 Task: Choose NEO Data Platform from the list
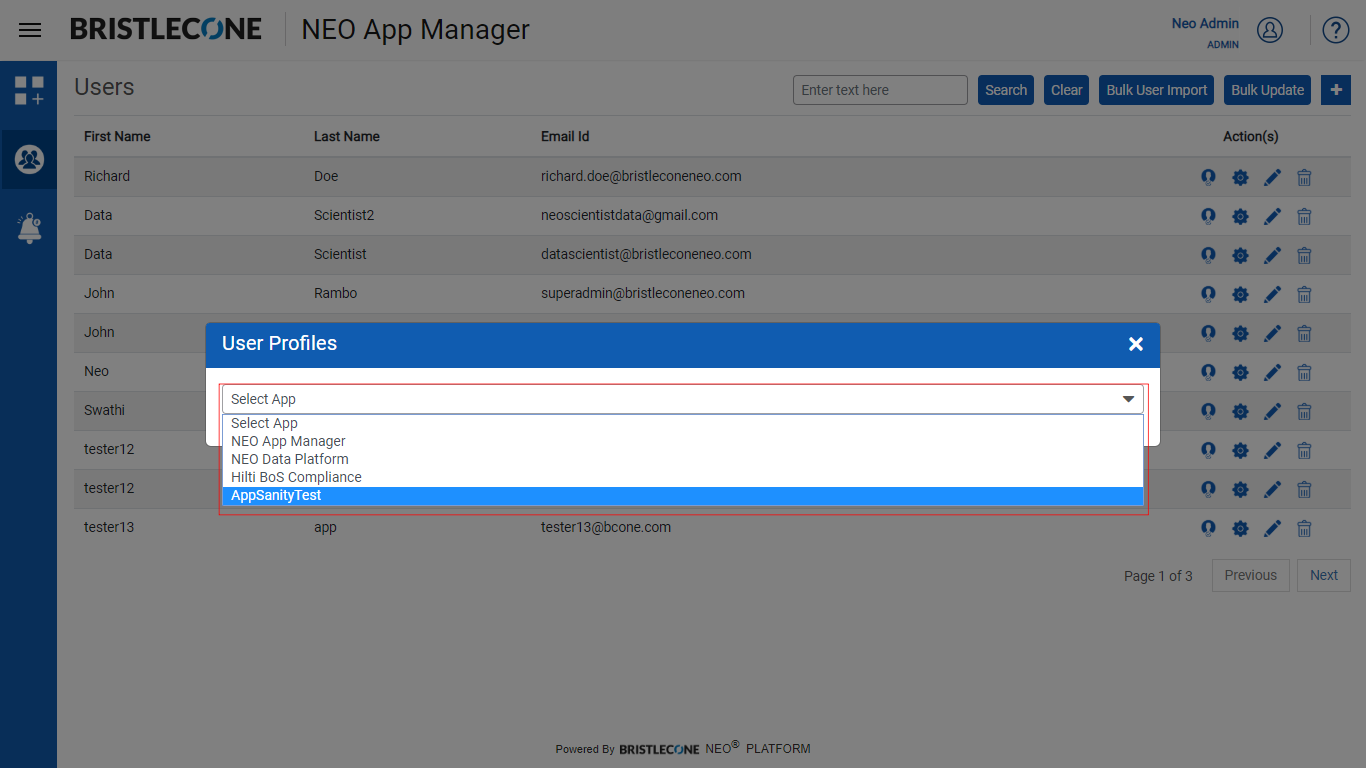[683, 459]
